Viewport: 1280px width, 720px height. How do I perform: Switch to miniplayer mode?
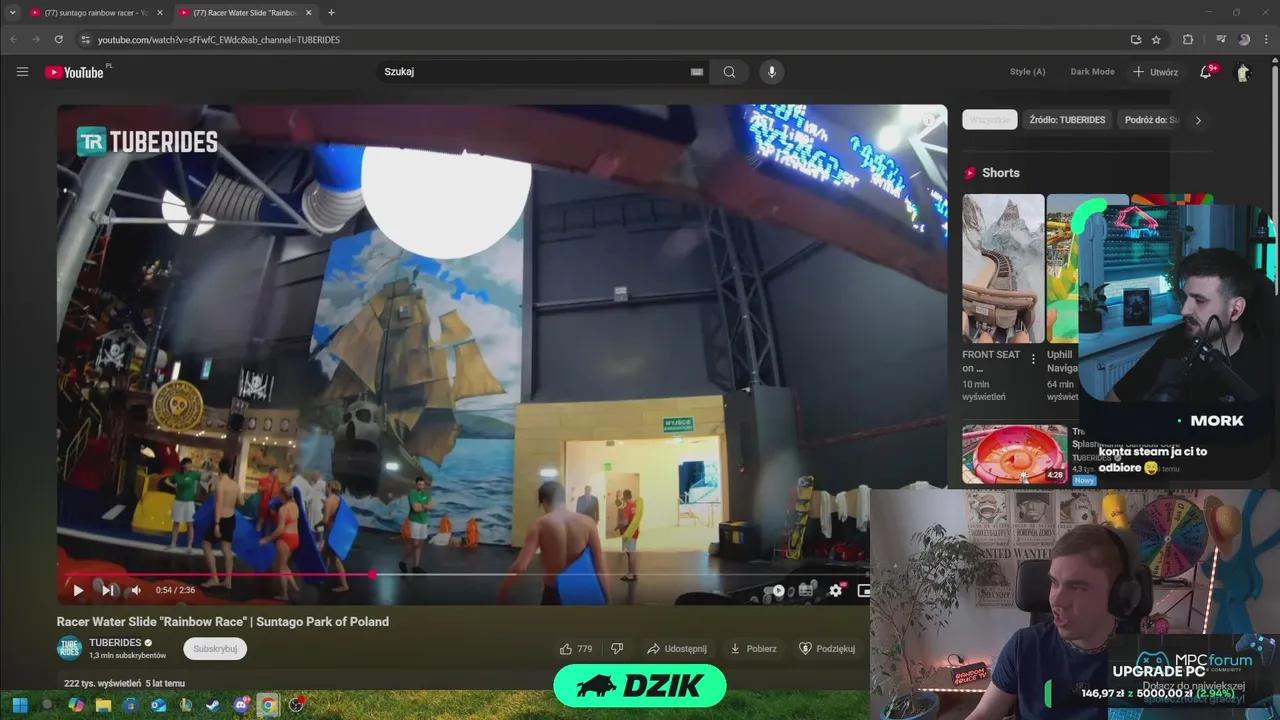(863, 590)
